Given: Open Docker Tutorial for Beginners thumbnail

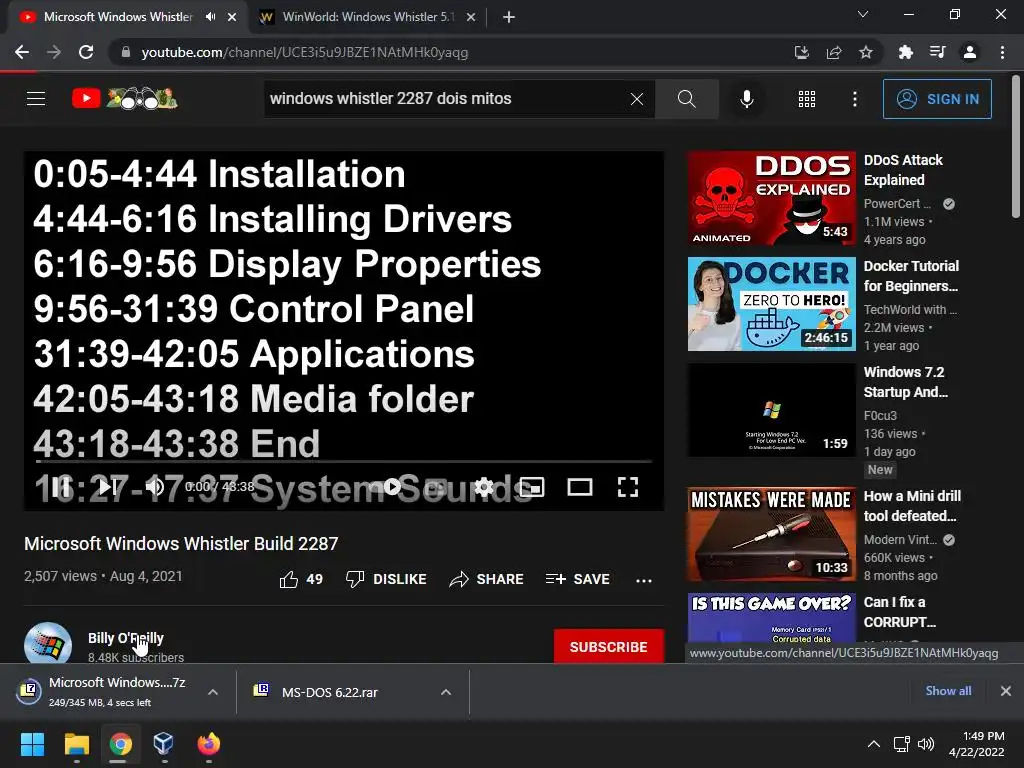Looking at the screenshot, I should (x=771, y=304).
